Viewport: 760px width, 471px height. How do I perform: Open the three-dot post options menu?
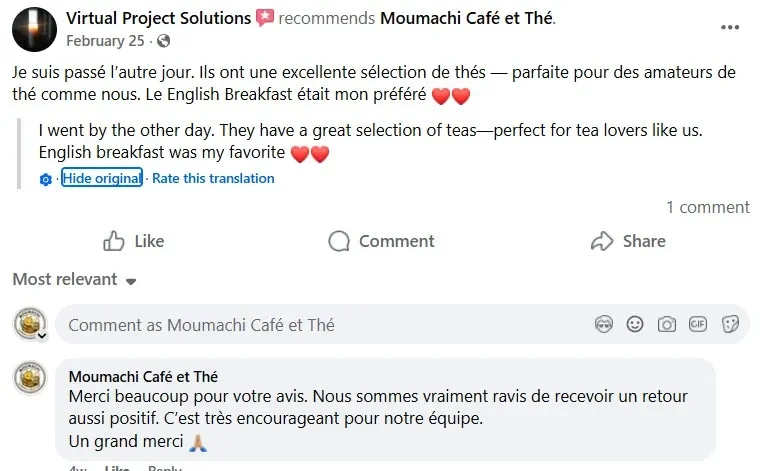(730, 27)
